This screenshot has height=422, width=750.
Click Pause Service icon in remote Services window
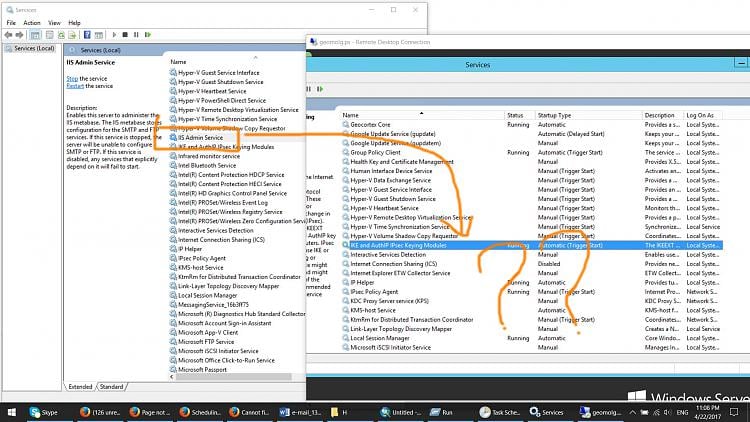[309, 89]
